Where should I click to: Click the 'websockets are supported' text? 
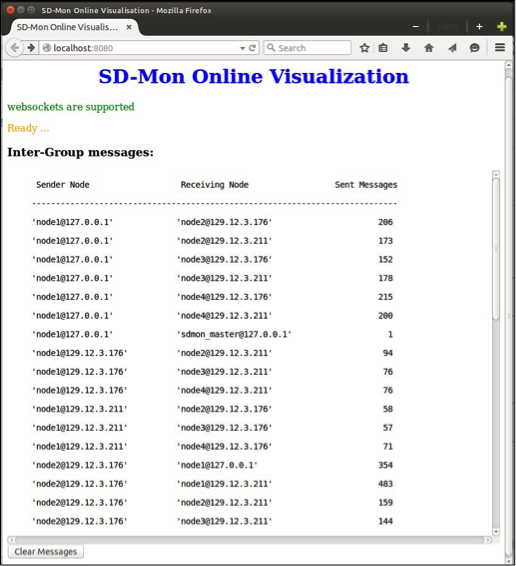[x=71, y=107]
